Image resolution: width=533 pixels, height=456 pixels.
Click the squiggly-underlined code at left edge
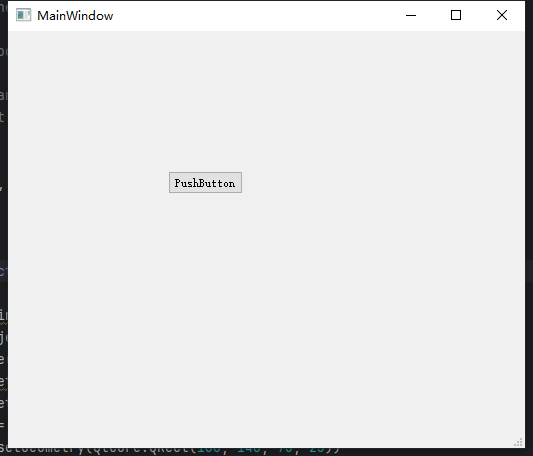[x=3, y=316]
